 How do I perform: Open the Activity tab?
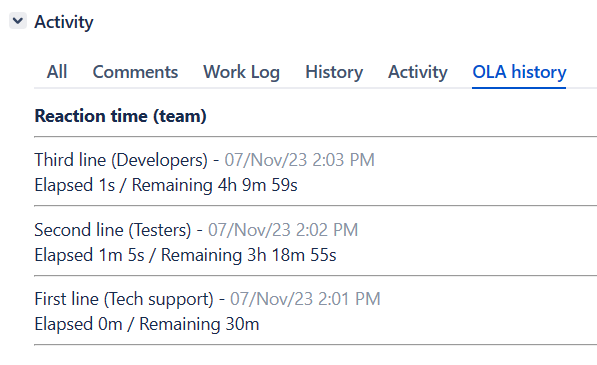(418, 72)
